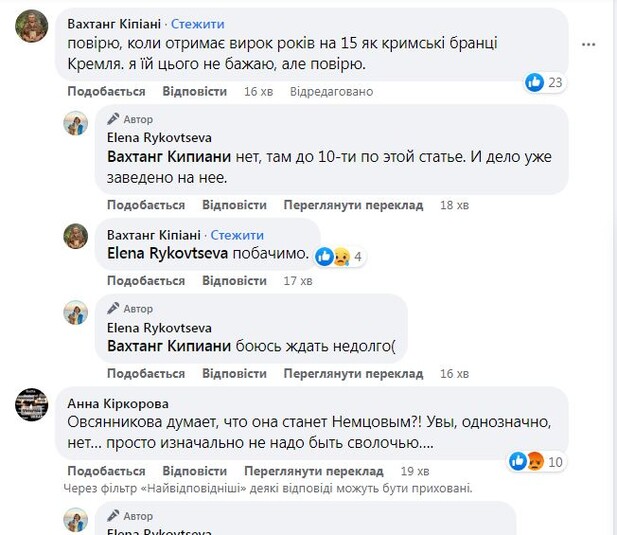617x535 pixels.
Task: Click Вахтанг Кіпіані's avatar beside побачимо reply
Action: coord(76,236)
